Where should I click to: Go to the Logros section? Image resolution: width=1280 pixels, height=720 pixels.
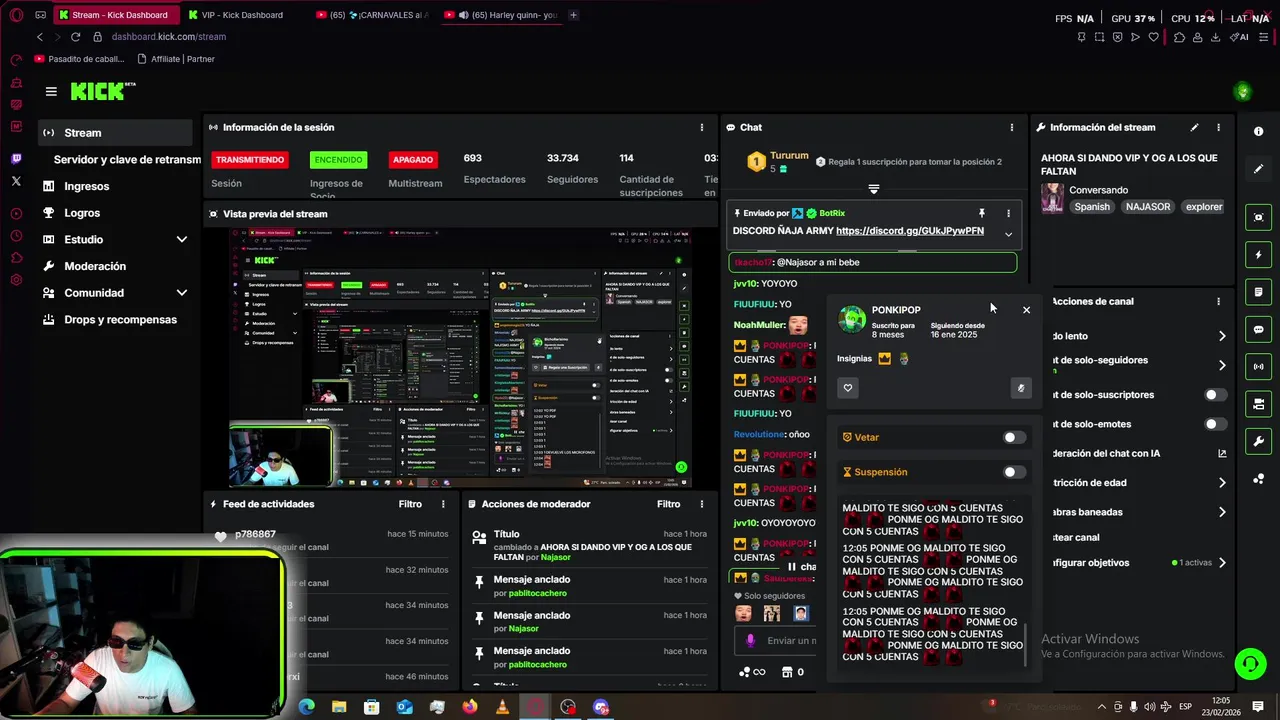point(82,213)
